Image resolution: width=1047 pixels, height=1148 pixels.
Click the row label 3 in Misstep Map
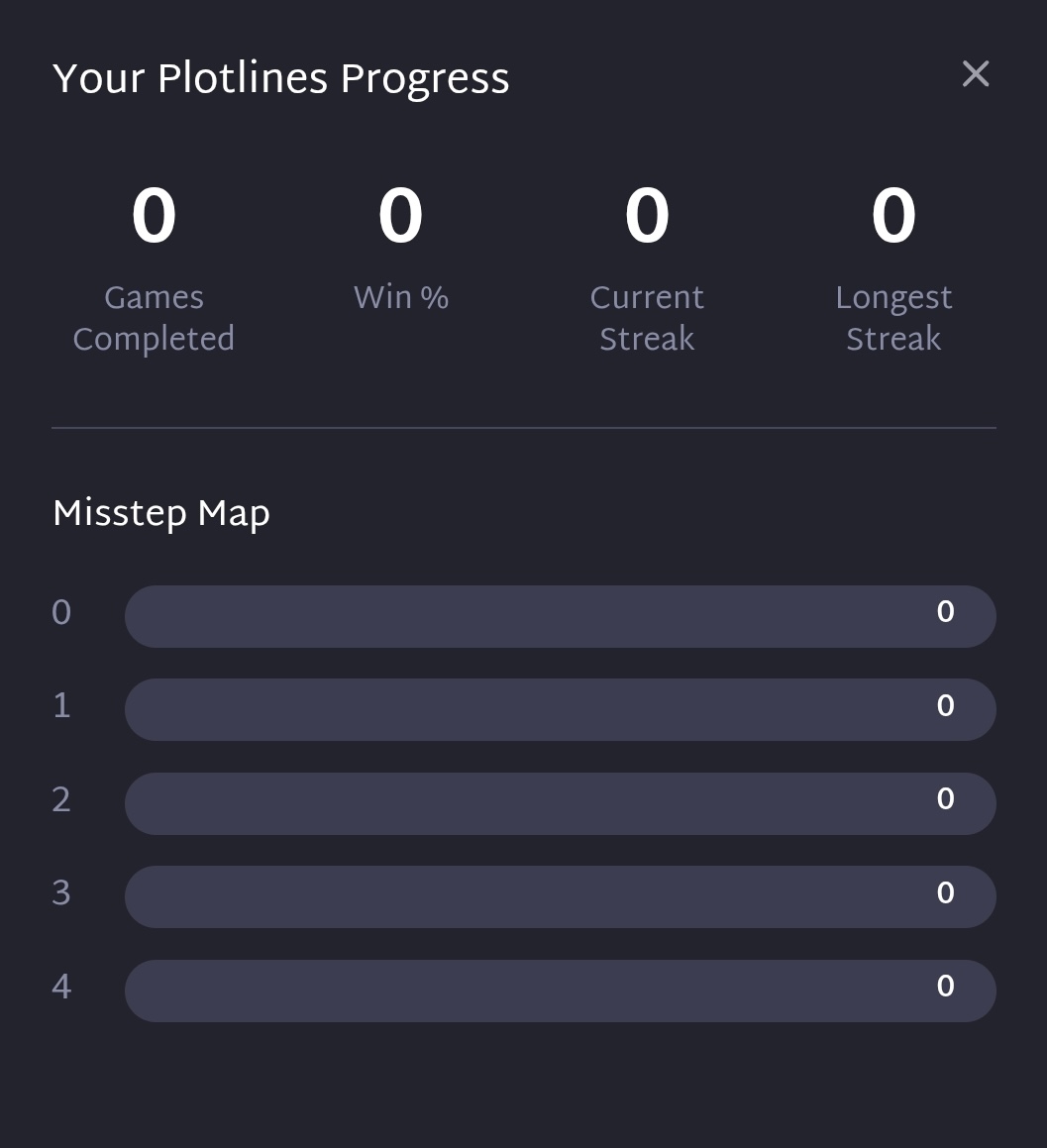(x=61, y=893)
